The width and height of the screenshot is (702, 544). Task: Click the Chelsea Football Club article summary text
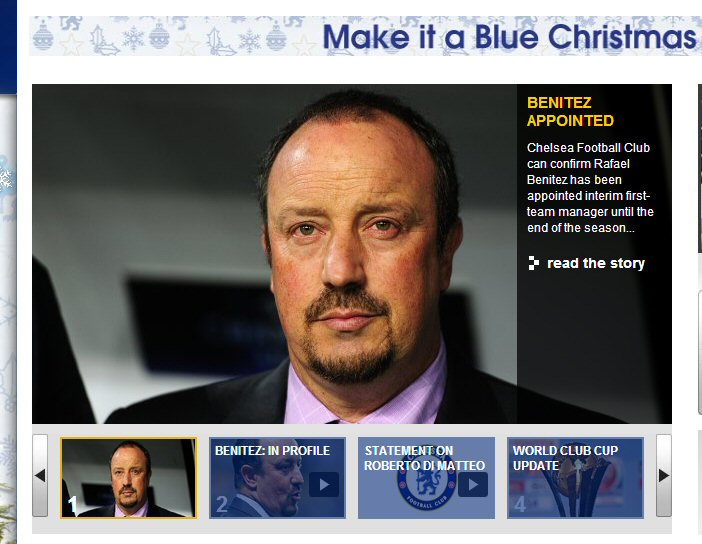[x=590, y=188]
